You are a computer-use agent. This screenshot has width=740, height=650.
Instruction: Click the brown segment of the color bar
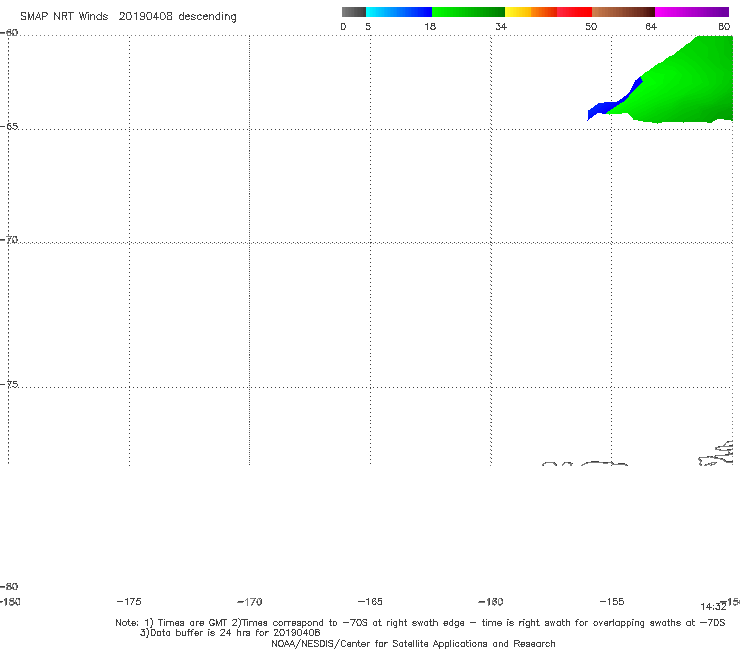pyautogui.click(x=623, y=12)
